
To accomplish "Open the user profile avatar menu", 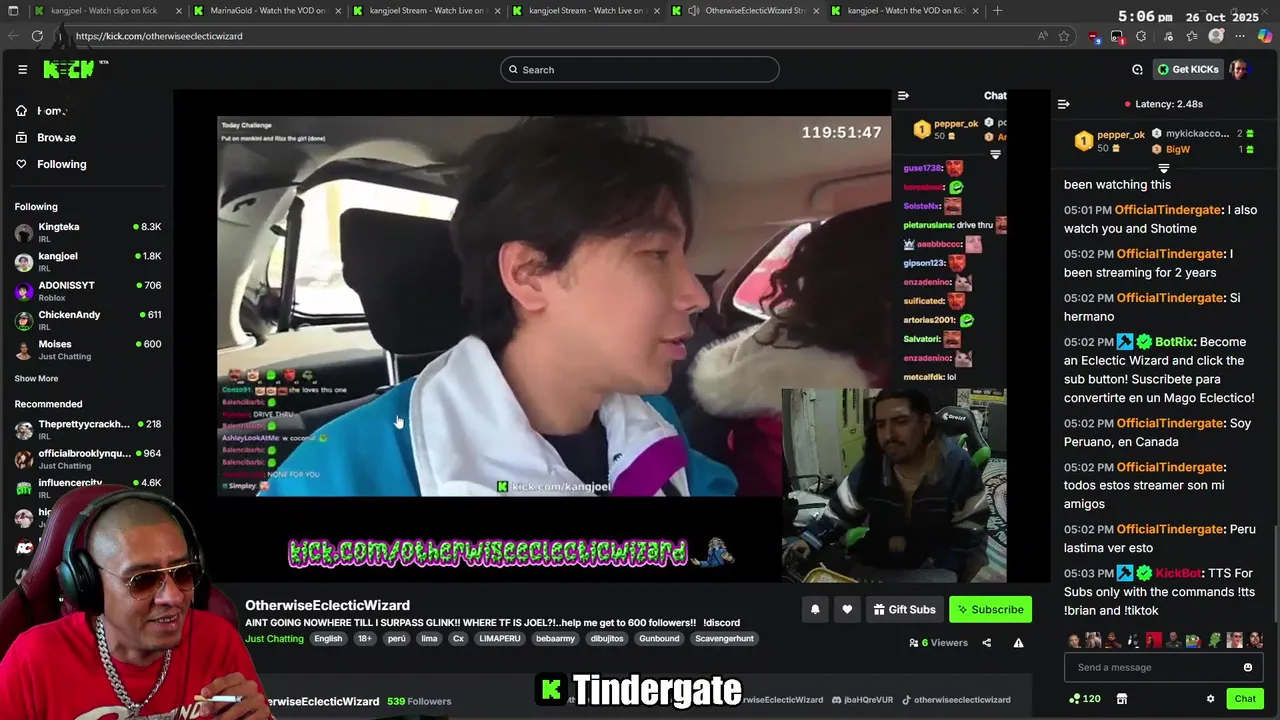I will [x=1239, y=69].
